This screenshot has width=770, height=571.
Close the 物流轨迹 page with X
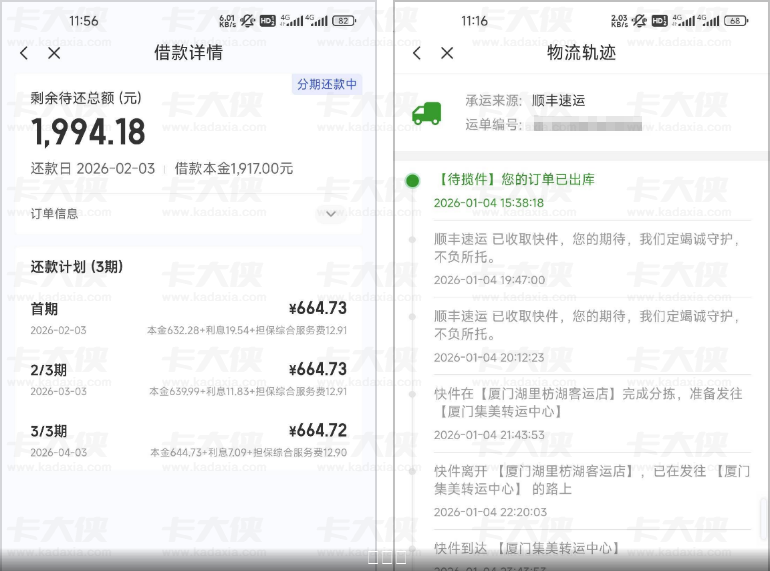pyautogui.click(x=447, y=53)
